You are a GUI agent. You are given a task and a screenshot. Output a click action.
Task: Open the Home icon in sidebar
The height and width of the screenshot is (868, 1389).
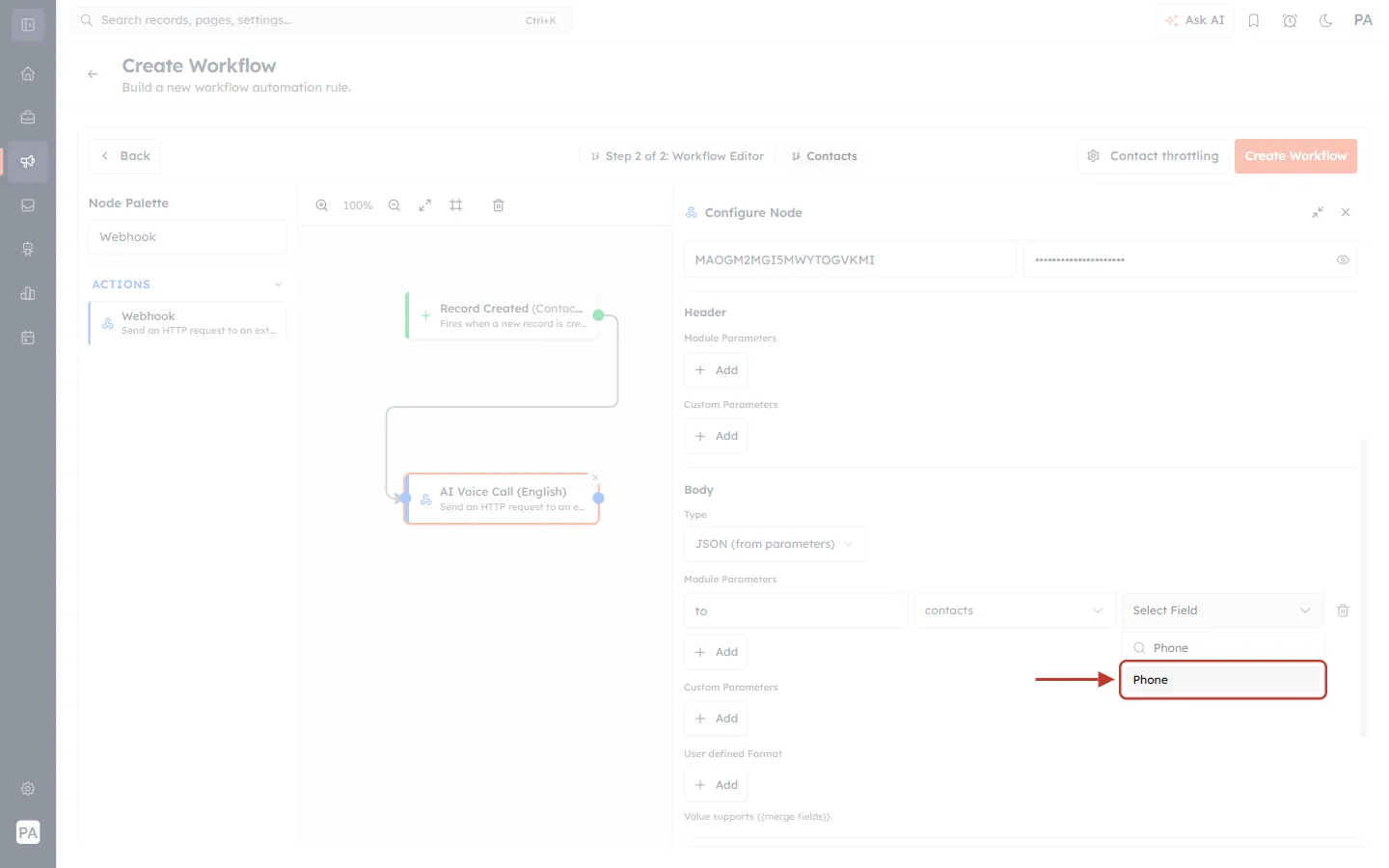28,73
